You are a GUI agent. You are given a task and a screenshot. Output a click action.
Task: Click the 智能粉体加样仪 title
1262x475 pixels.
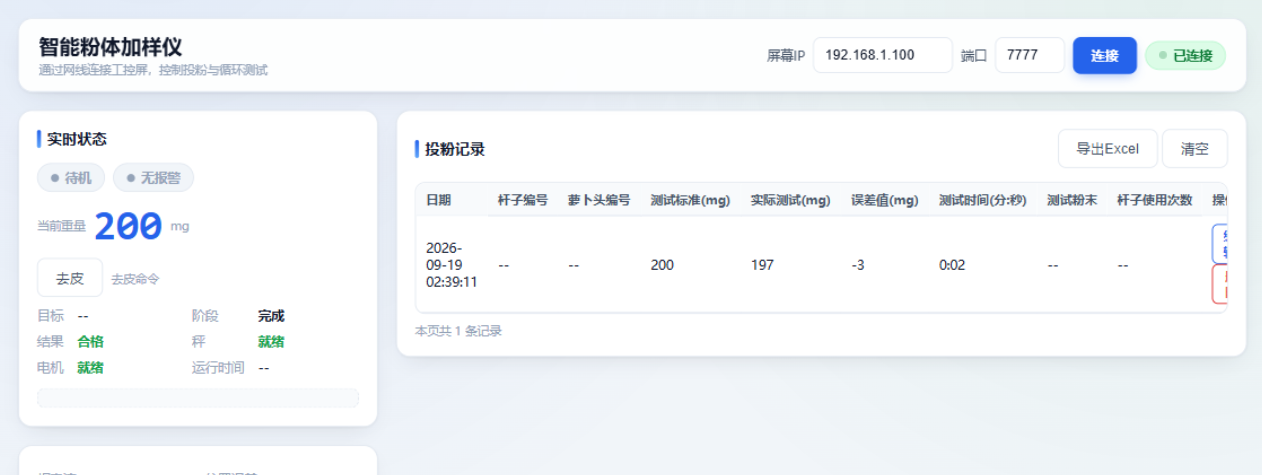(x=110, y=47)
